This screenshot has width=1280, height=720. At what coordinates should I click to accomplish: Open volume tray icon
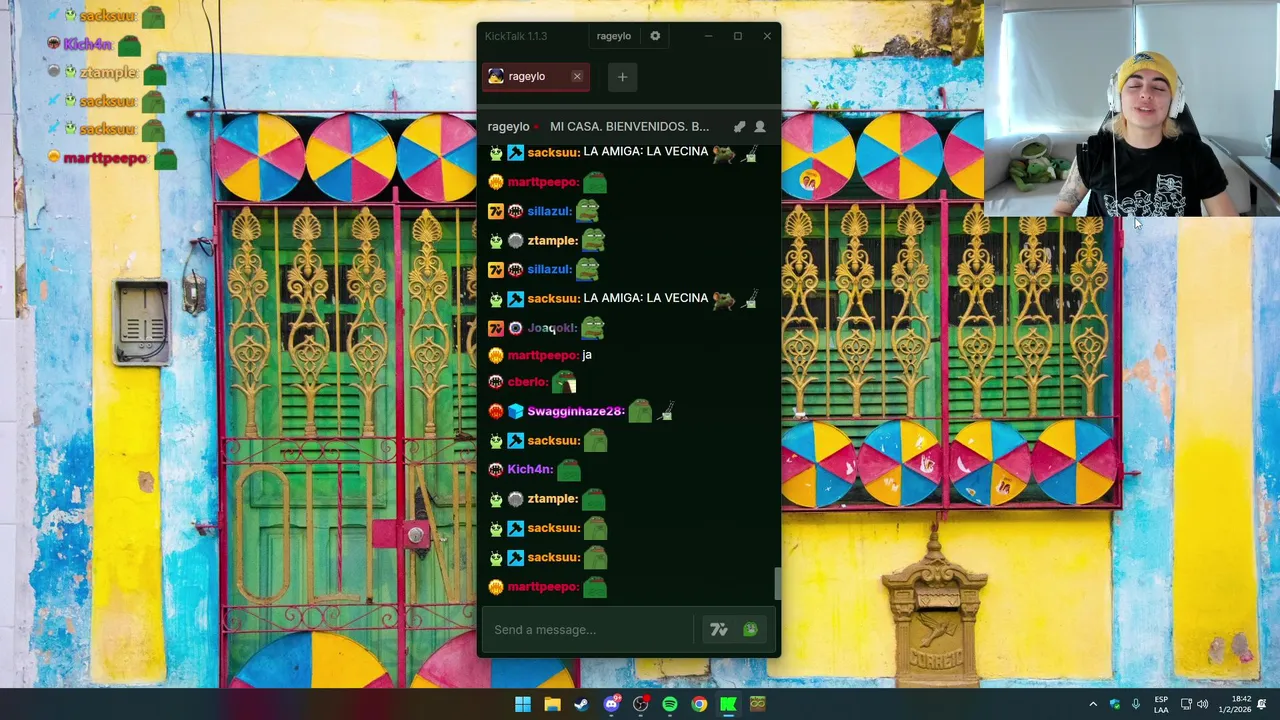point(1203,704)
